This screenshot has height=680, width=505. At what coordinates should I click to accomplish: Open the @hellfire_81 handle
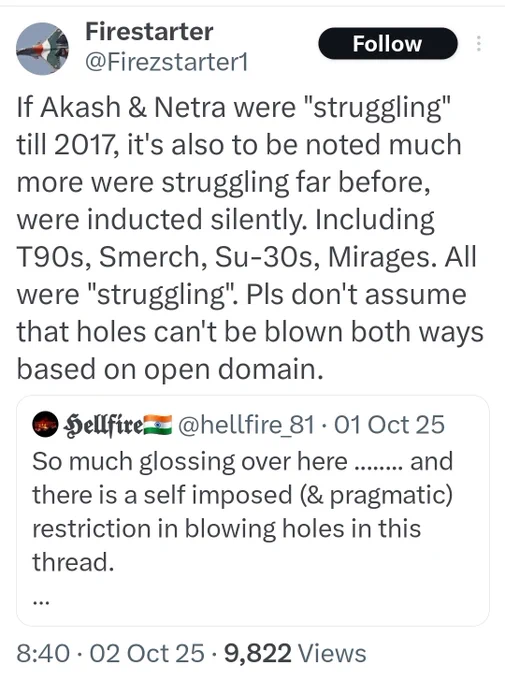[x=246, y=425]
